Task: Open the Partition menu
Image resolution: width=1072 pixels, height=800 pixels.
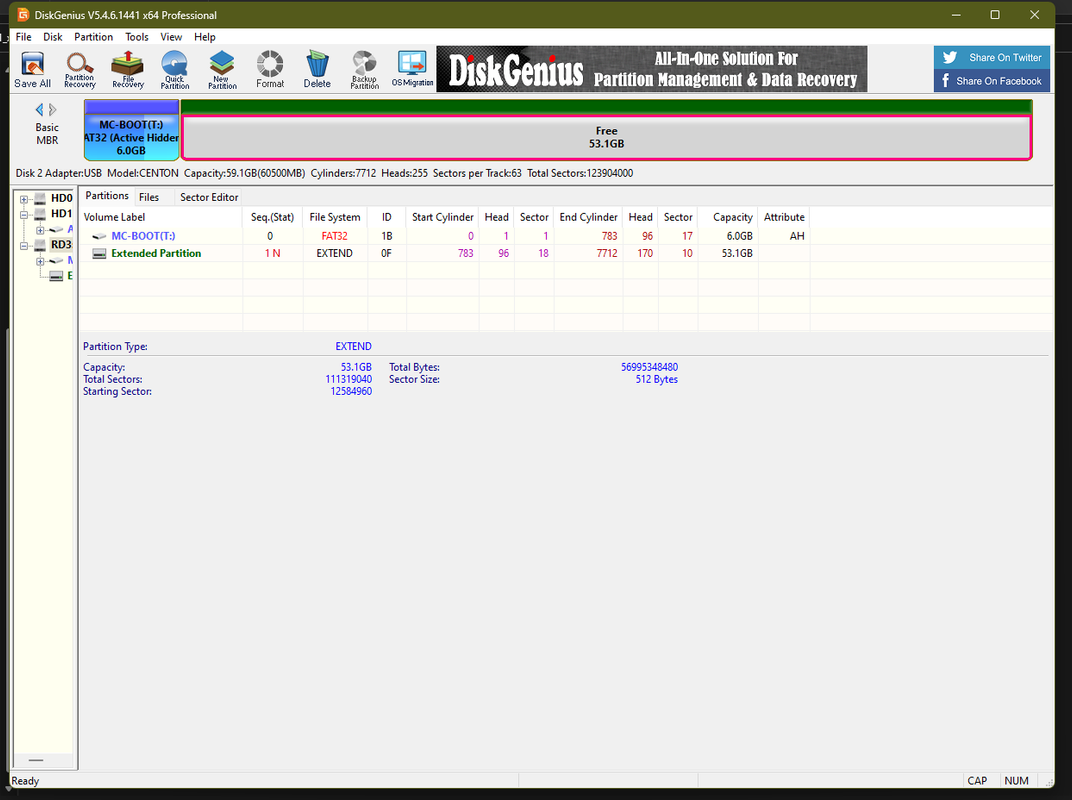Action: 94,37
